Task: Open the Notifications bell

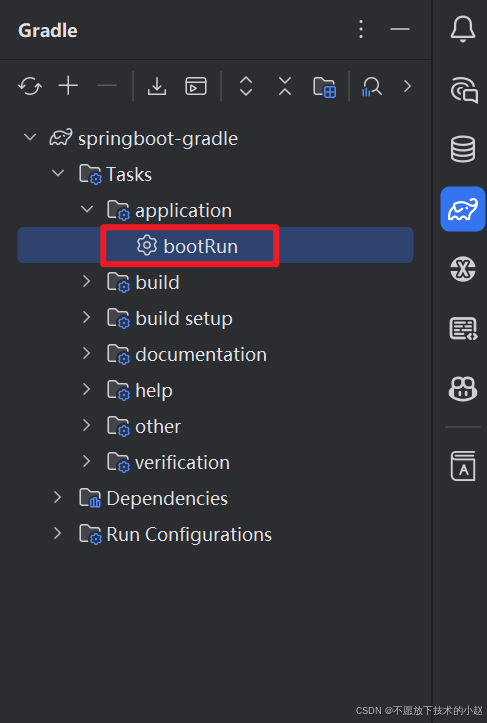Action: coord(463,30)
